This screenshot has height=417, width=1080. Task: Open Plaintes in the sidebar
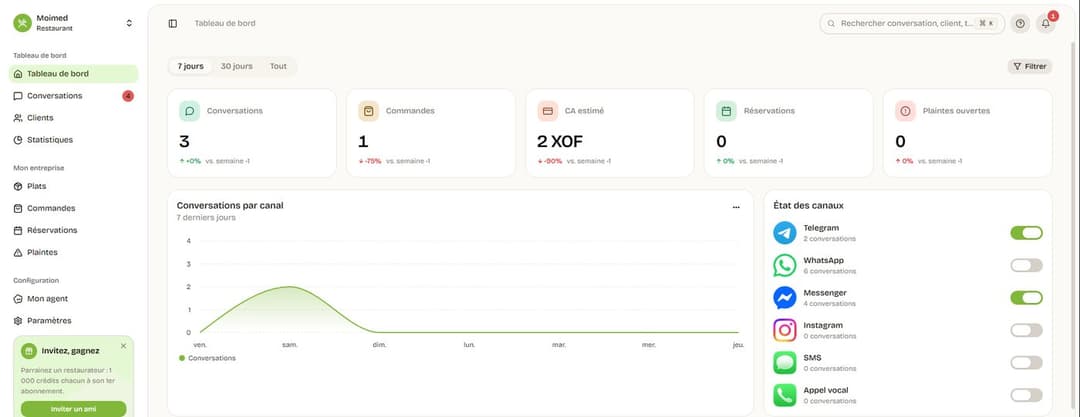point(74,252)
